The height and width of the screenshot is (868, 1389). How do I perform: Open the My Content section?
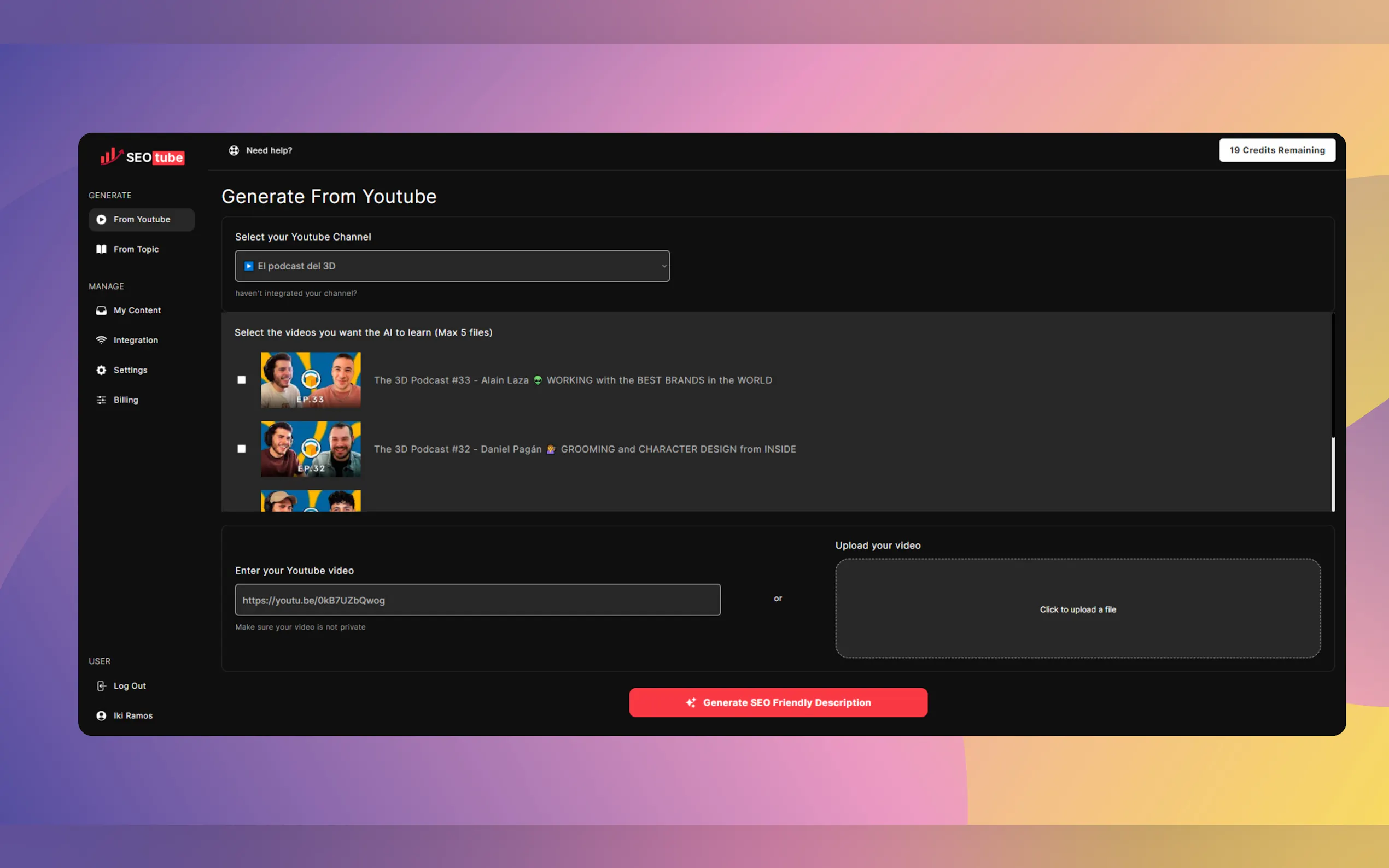click(137, 310)
